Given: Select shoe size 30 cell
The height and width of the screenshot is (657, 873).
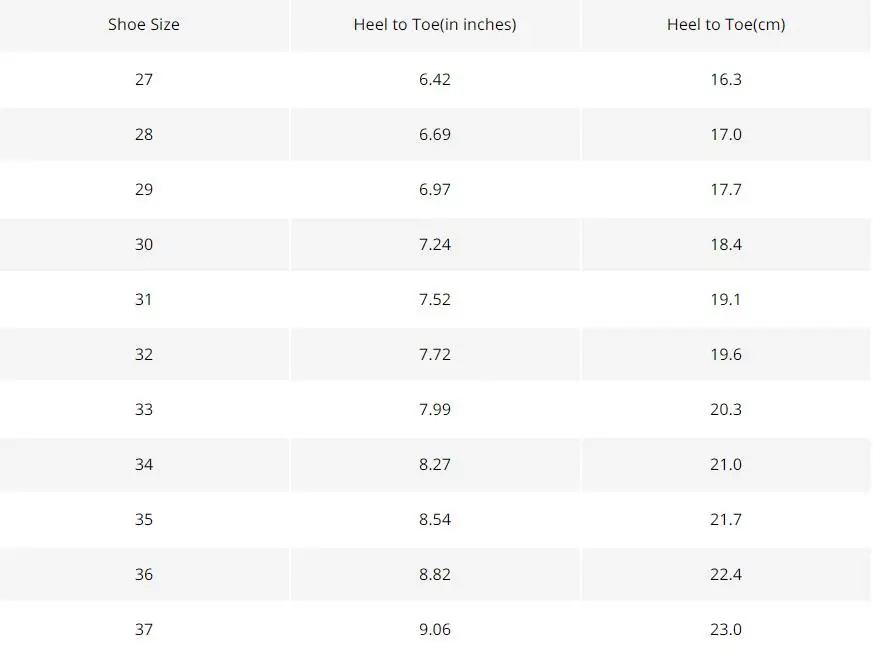Looking at the screenshot, I should coord(144,244).
